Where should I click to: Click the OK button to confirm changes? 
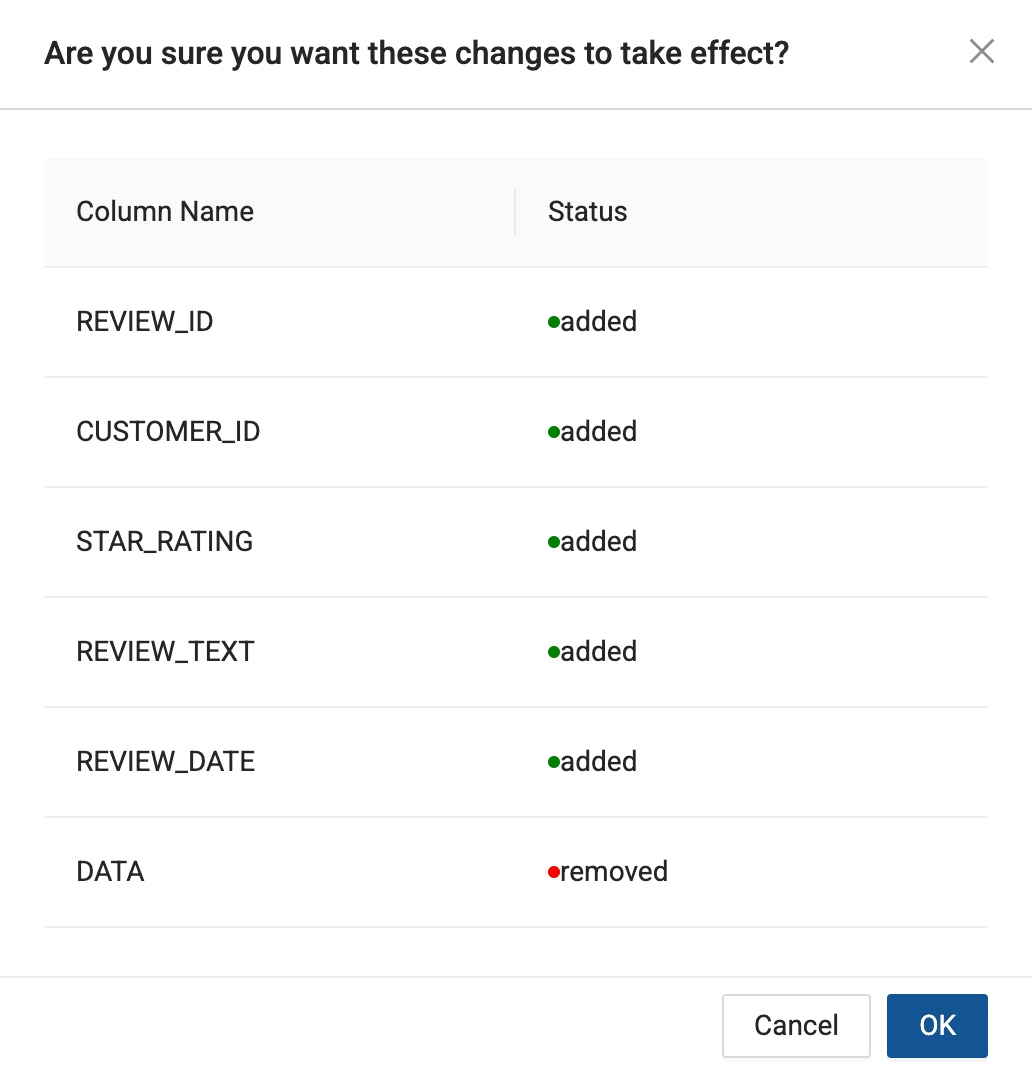click(937, 1025)
